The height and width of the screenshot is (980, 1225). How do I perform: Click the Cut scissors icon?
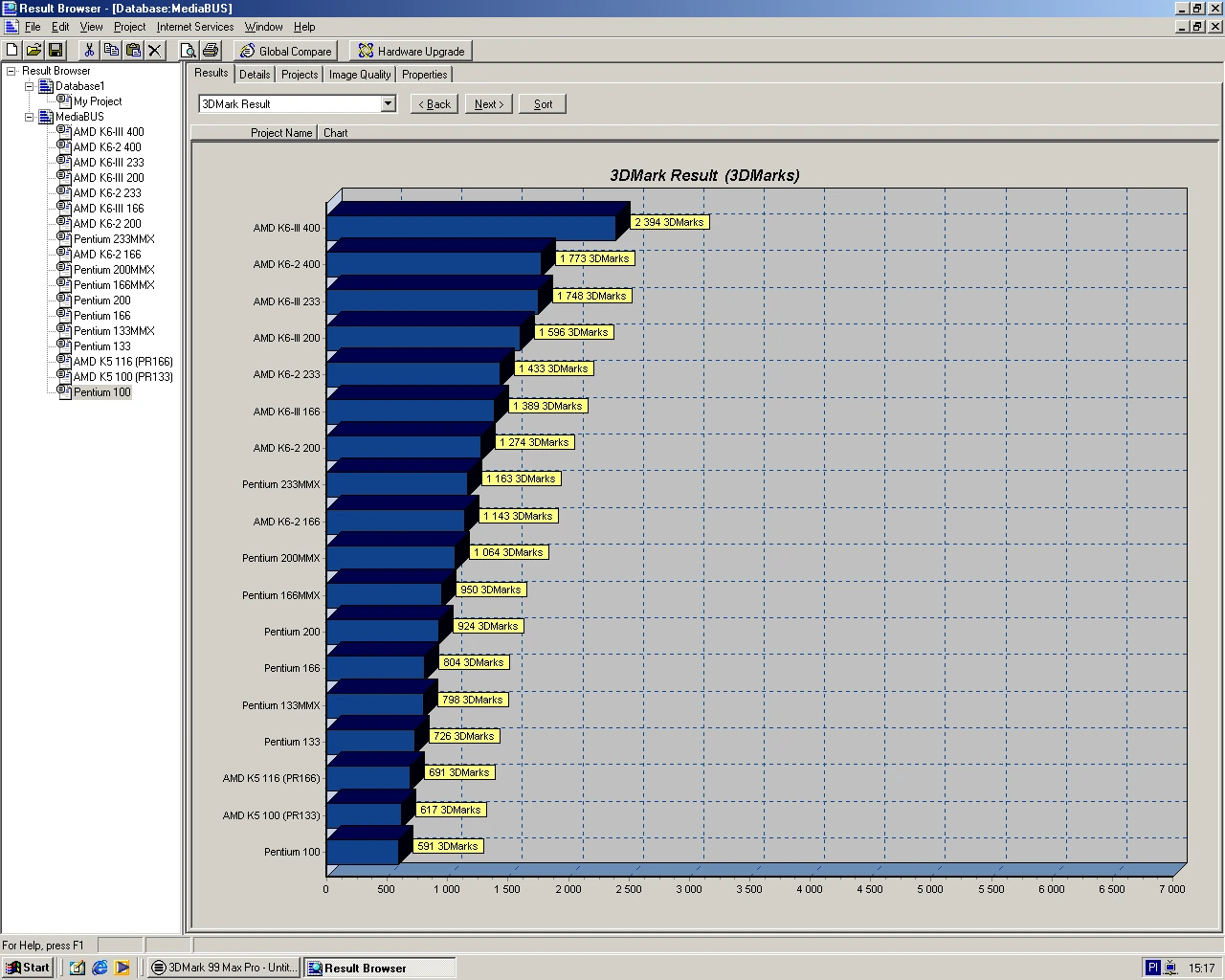89,50
